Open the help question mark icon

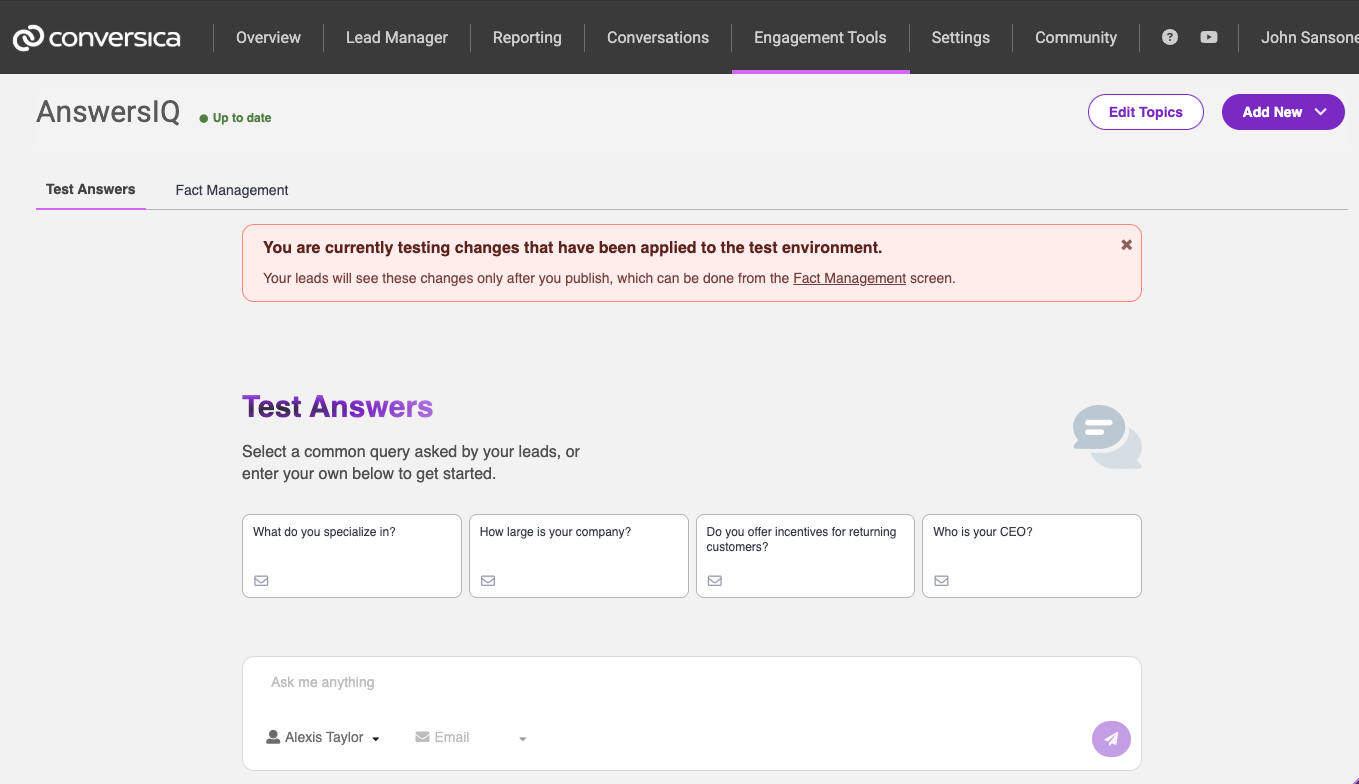(x=1170, y=37)
